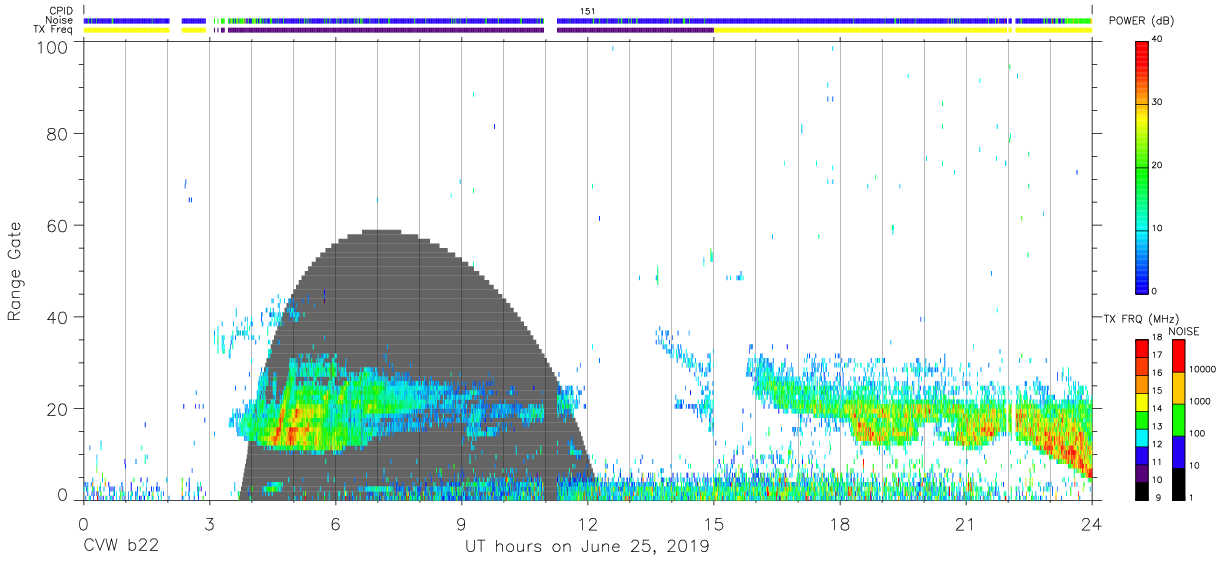Click the 'CVW b22' station label
1228x567 pixels.
click(x=123, y=547)
